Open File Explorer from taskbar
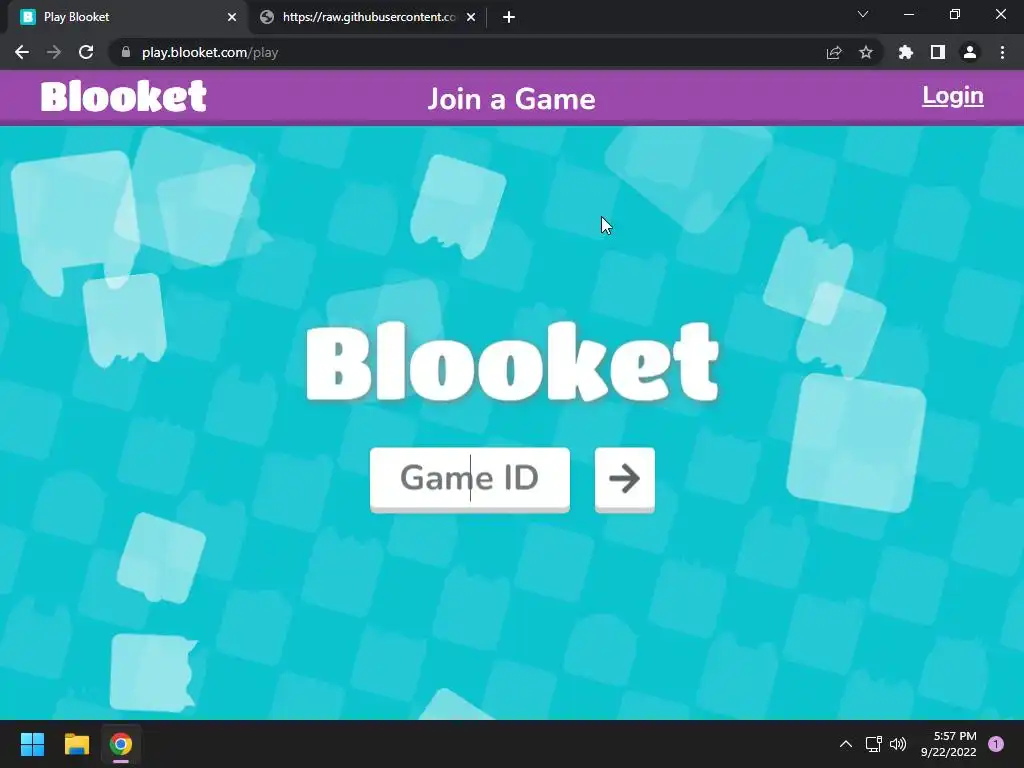The image size is (1024, 768). point(76,744)
